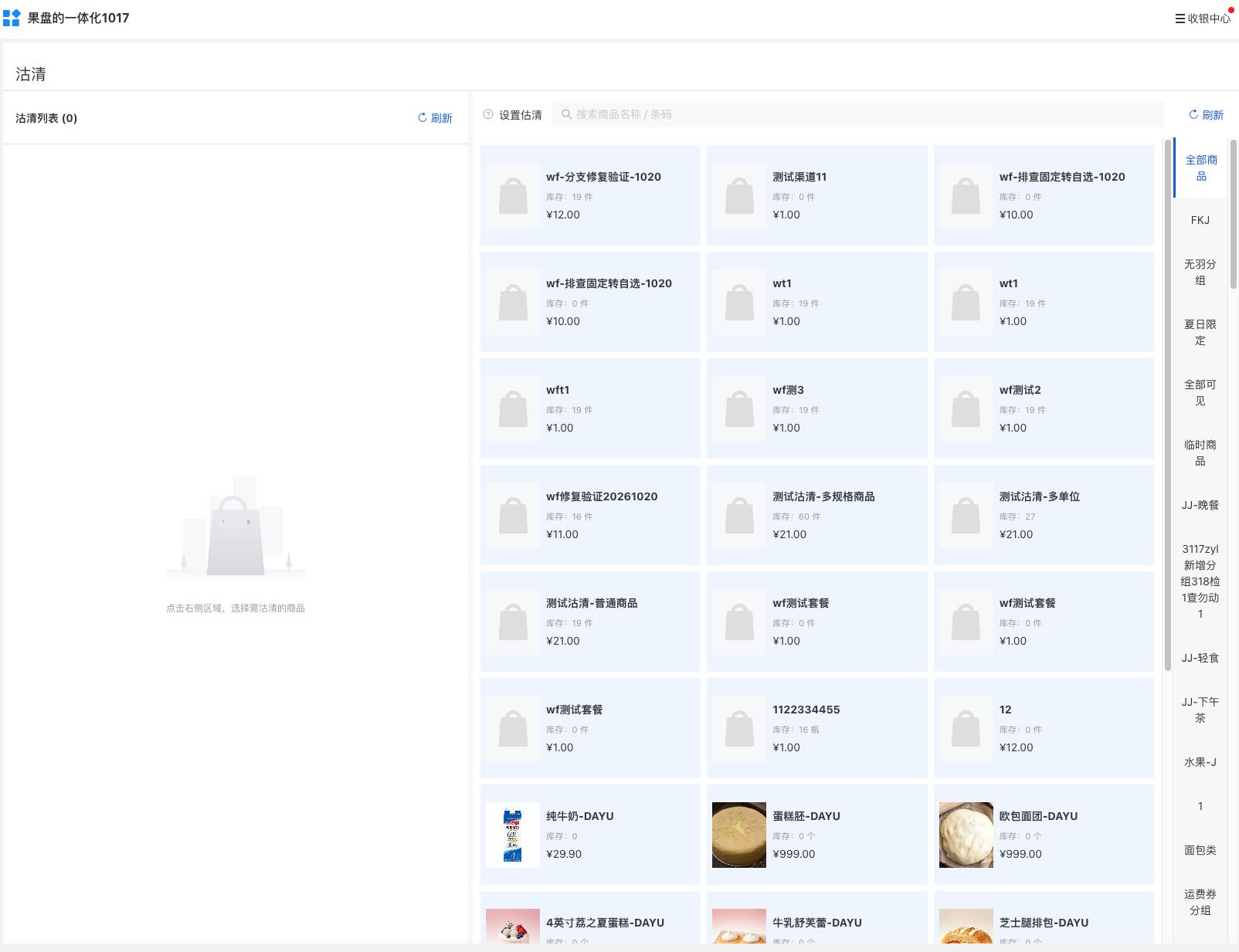
Task: Open the 3117zyl新增分组 category
Action: coord(1200,581)
